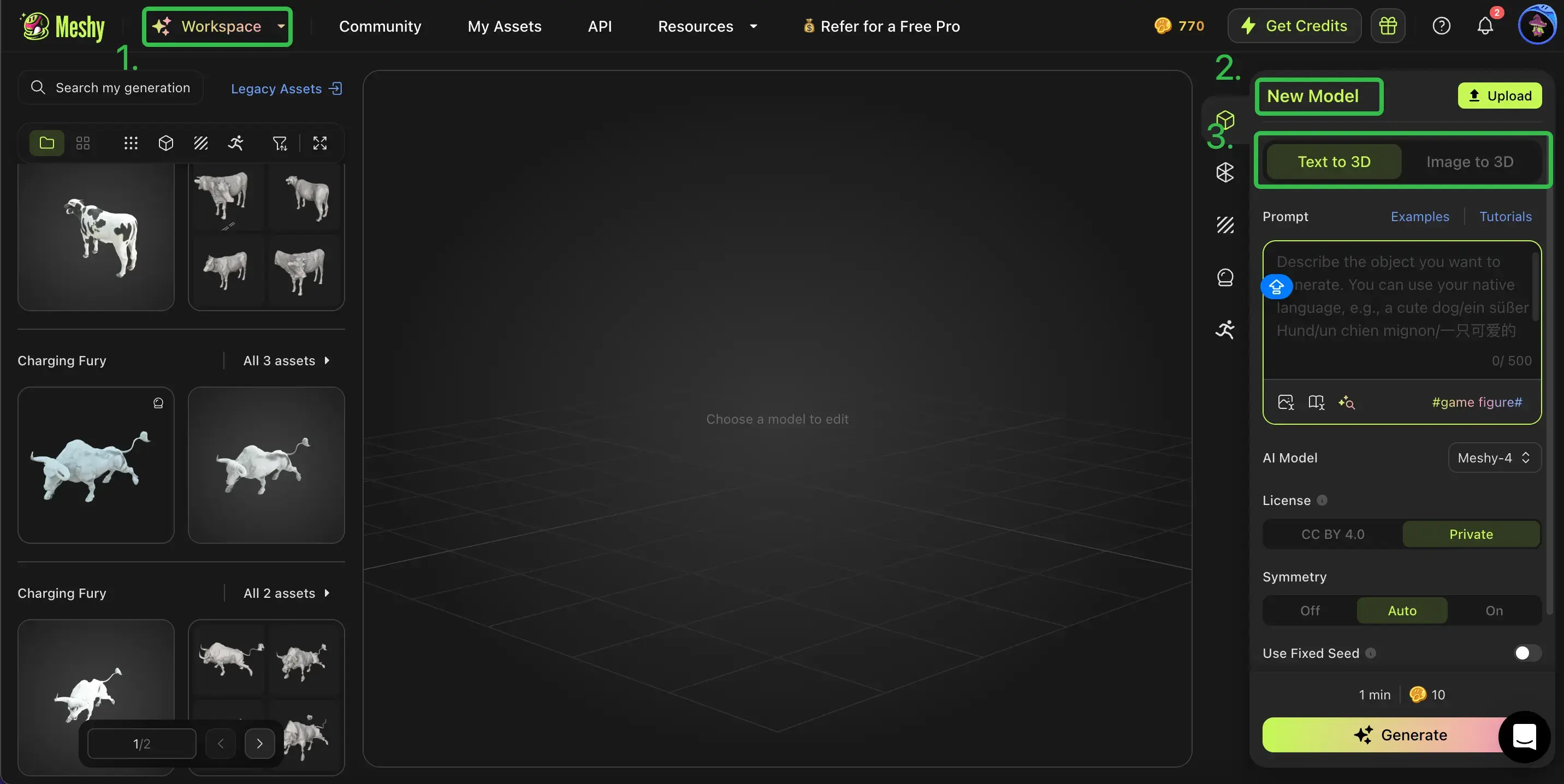The width and height of the screenshot is (1564, 784).
Task: Click the notification bell icon
Action: click(1484, 26)
